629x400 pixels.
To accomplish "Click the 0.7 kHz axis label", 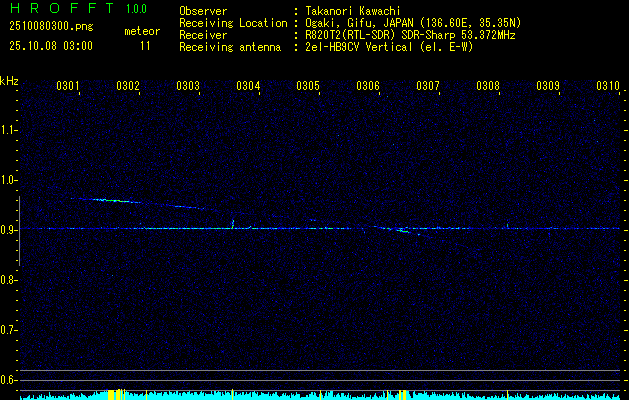I will point(9,329).
